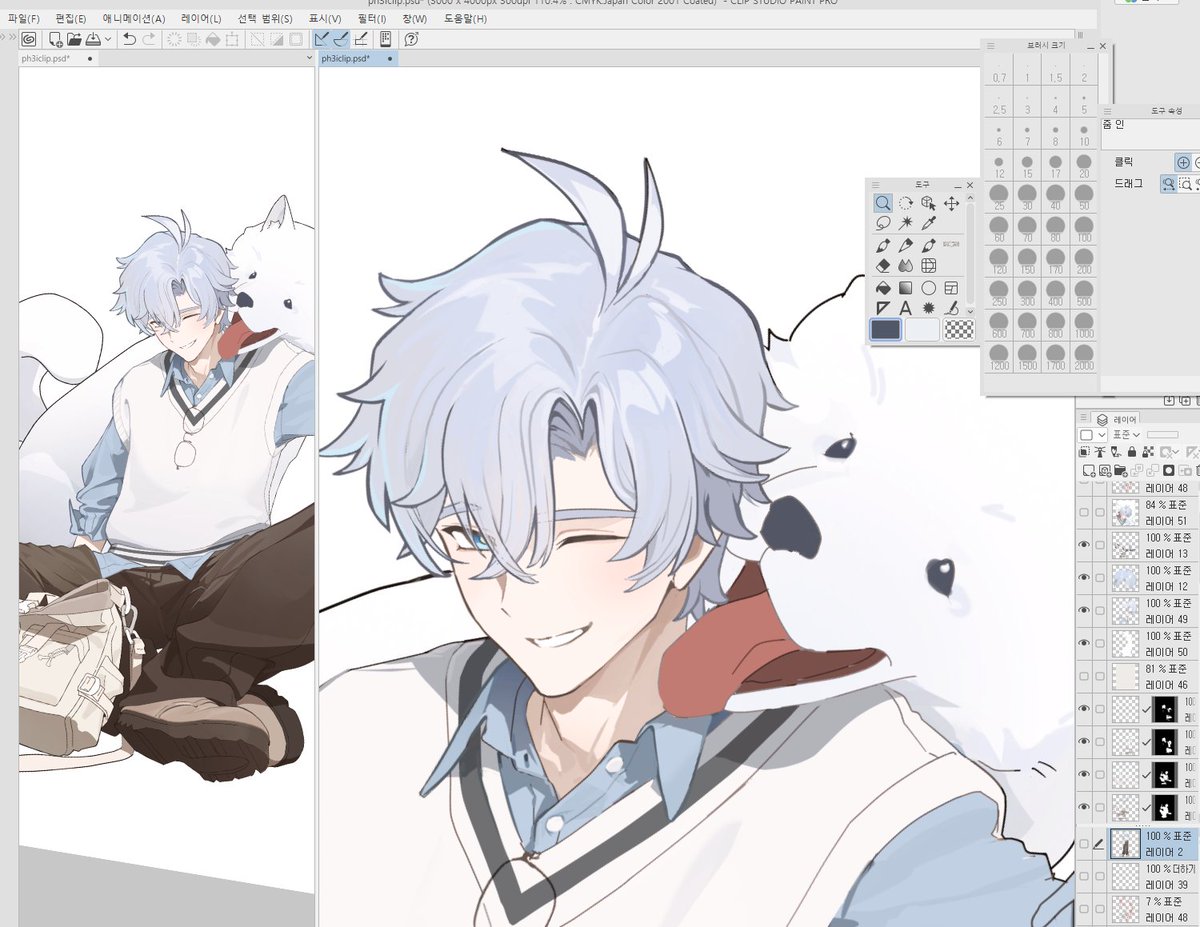Open the 레이어(L) menu
The image size is (1200, 927).
tap(202, 18)
